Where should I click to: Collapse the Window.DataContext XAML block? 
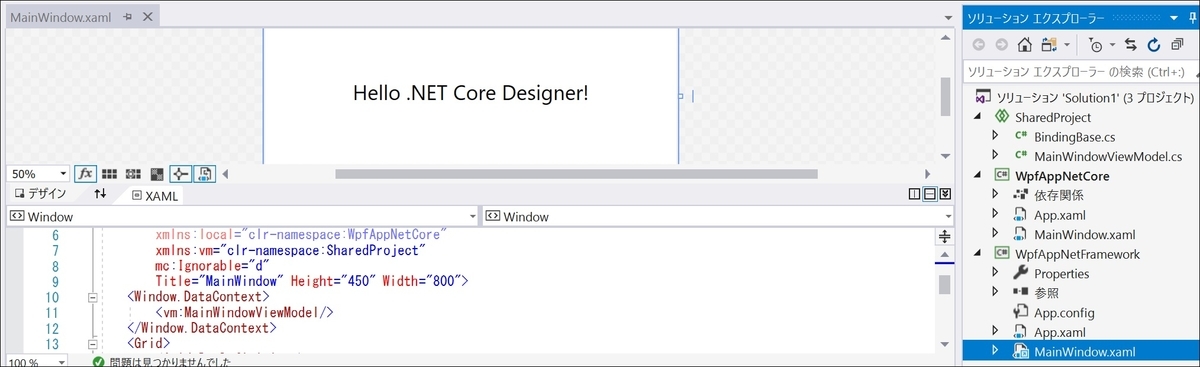pos(93,297)
